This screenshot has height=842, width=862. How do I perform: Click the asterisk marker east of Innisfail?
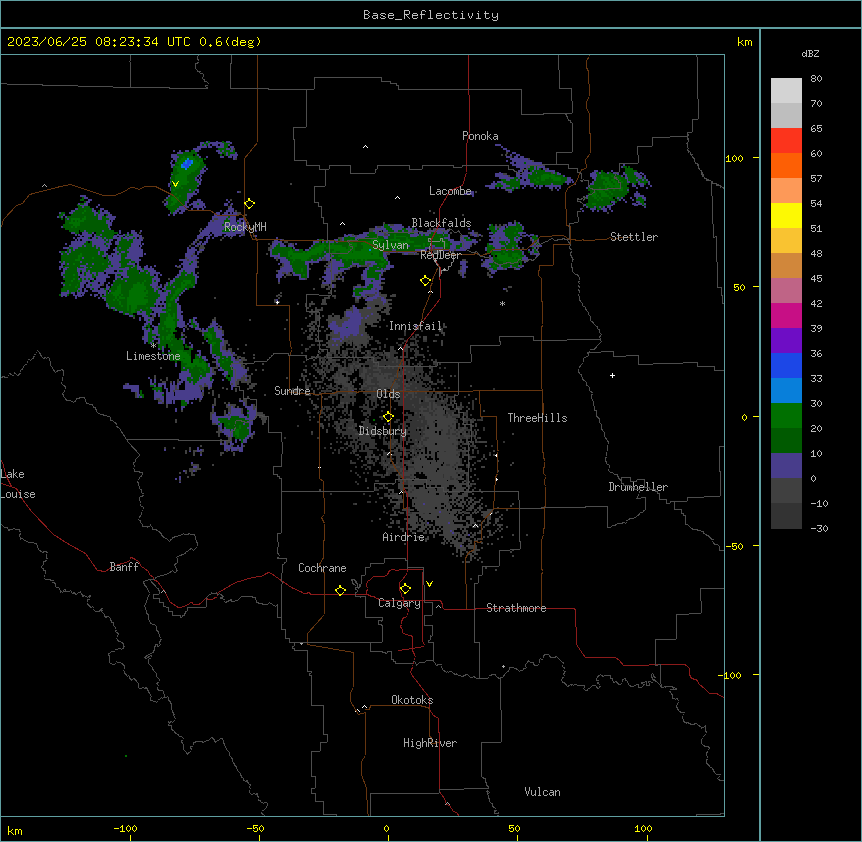502,303
